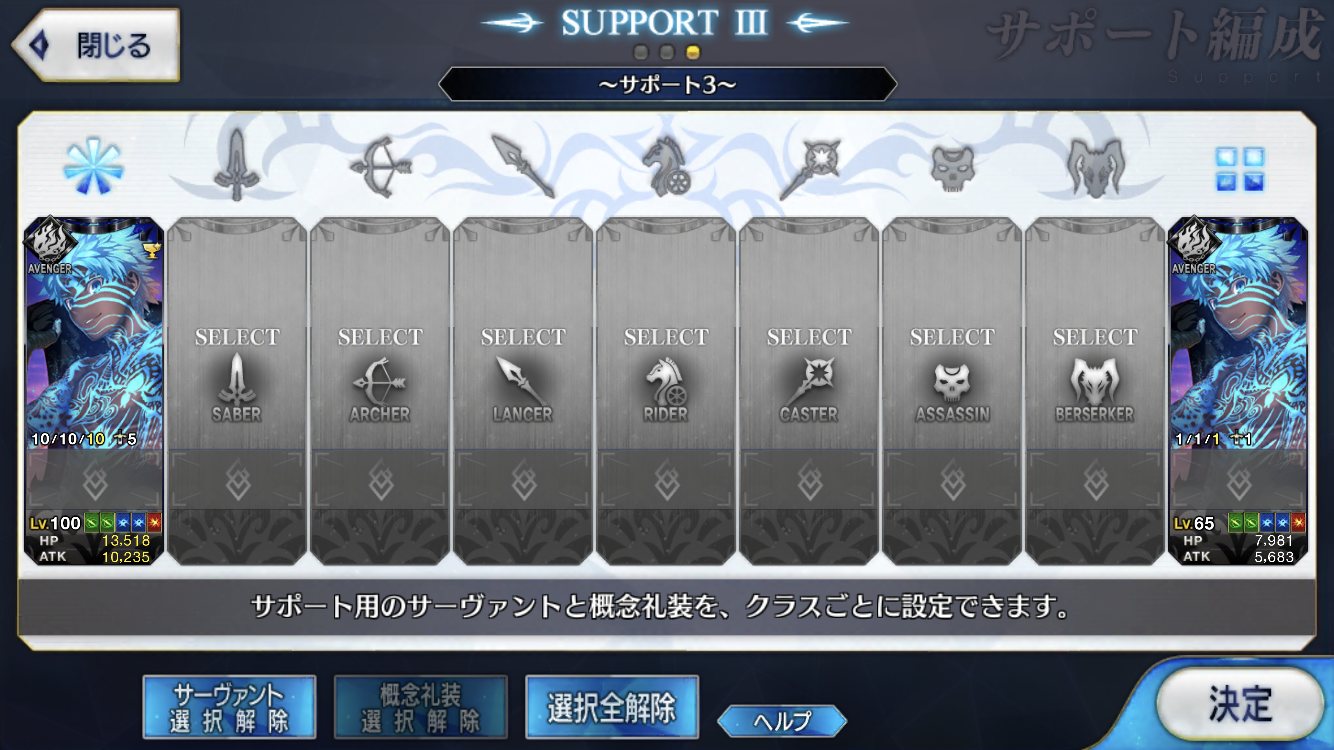
Task: Open the SELECT SABER servant slot
Action: (x=237, y=391)
